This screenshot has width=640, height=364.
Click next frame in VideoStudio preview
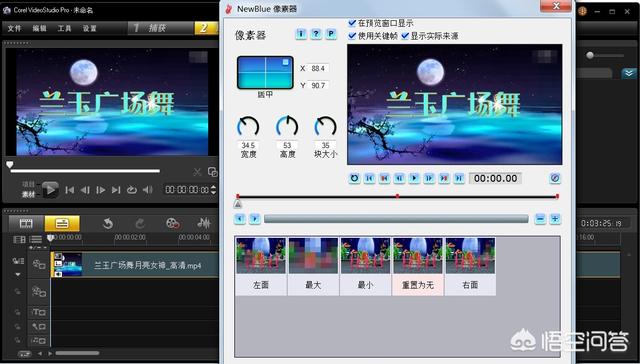click(100, 190)
